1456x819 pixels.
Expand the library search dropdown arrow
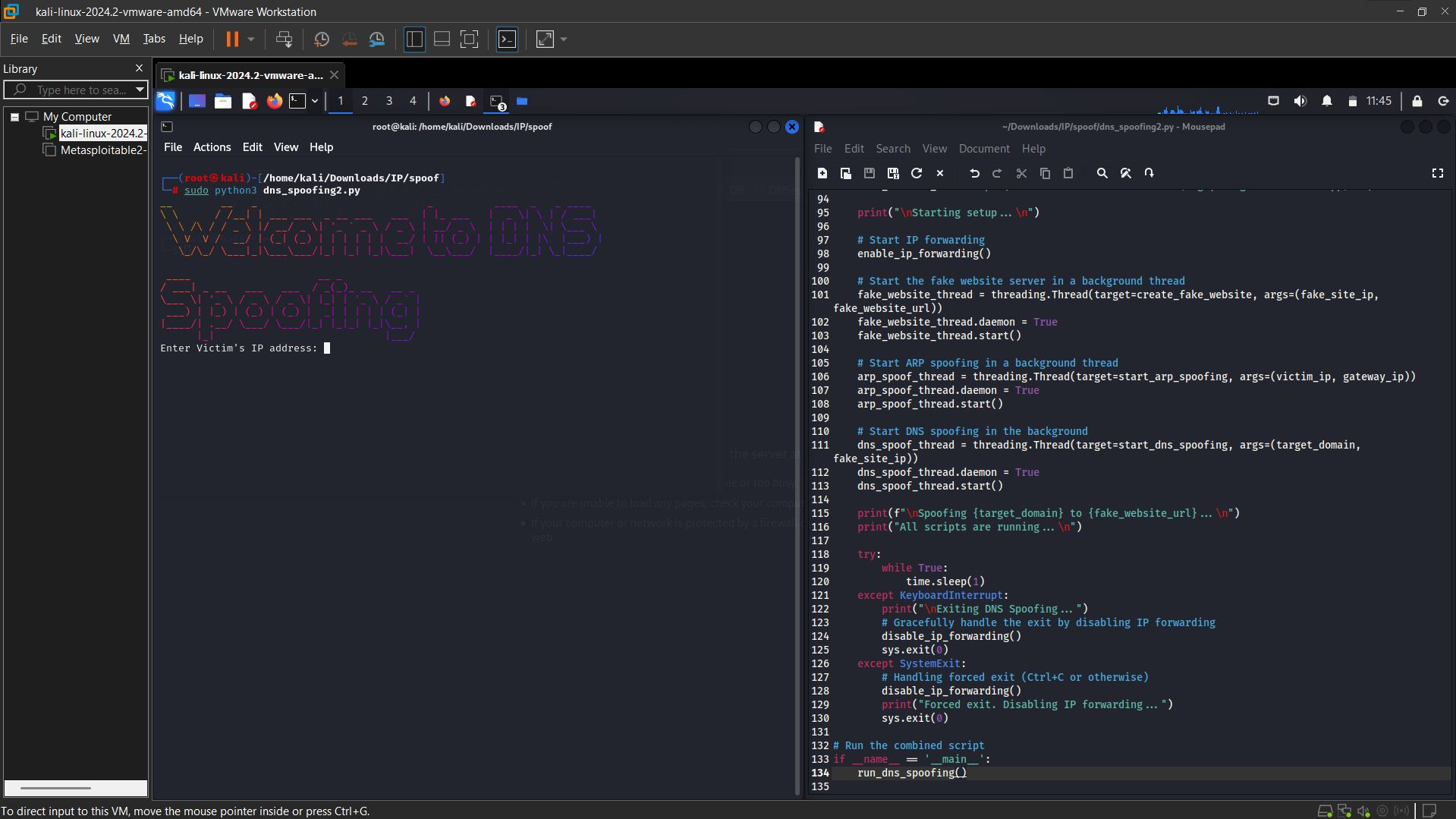(140, 90)
